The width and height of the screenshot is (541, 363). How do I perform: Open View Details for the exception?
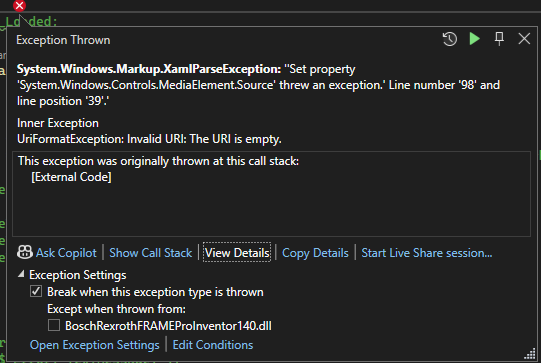(237, 253)
